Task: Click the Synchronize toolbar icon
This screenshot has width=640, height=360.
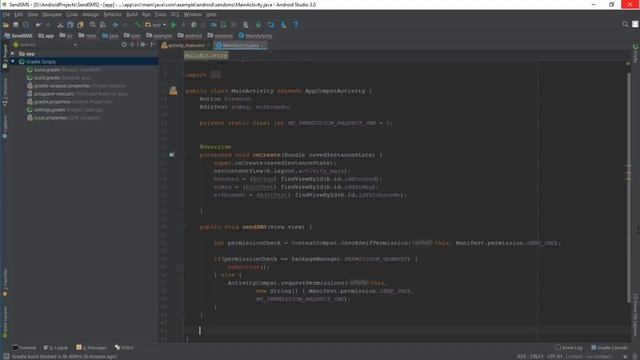Action: (25, 25)
